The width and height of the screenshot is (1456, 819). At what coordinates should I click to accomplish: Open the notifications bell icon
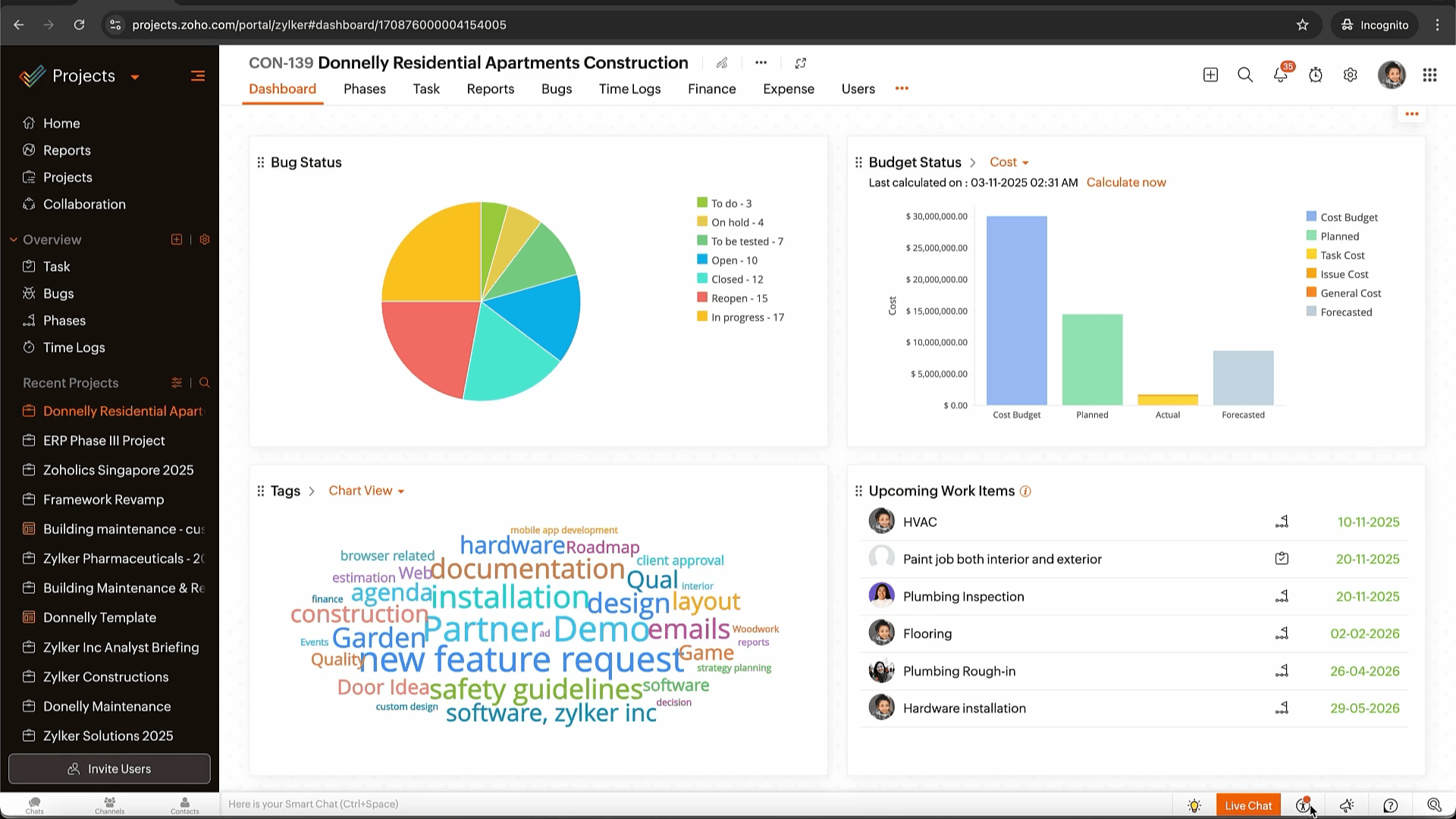coord(1280,75)
